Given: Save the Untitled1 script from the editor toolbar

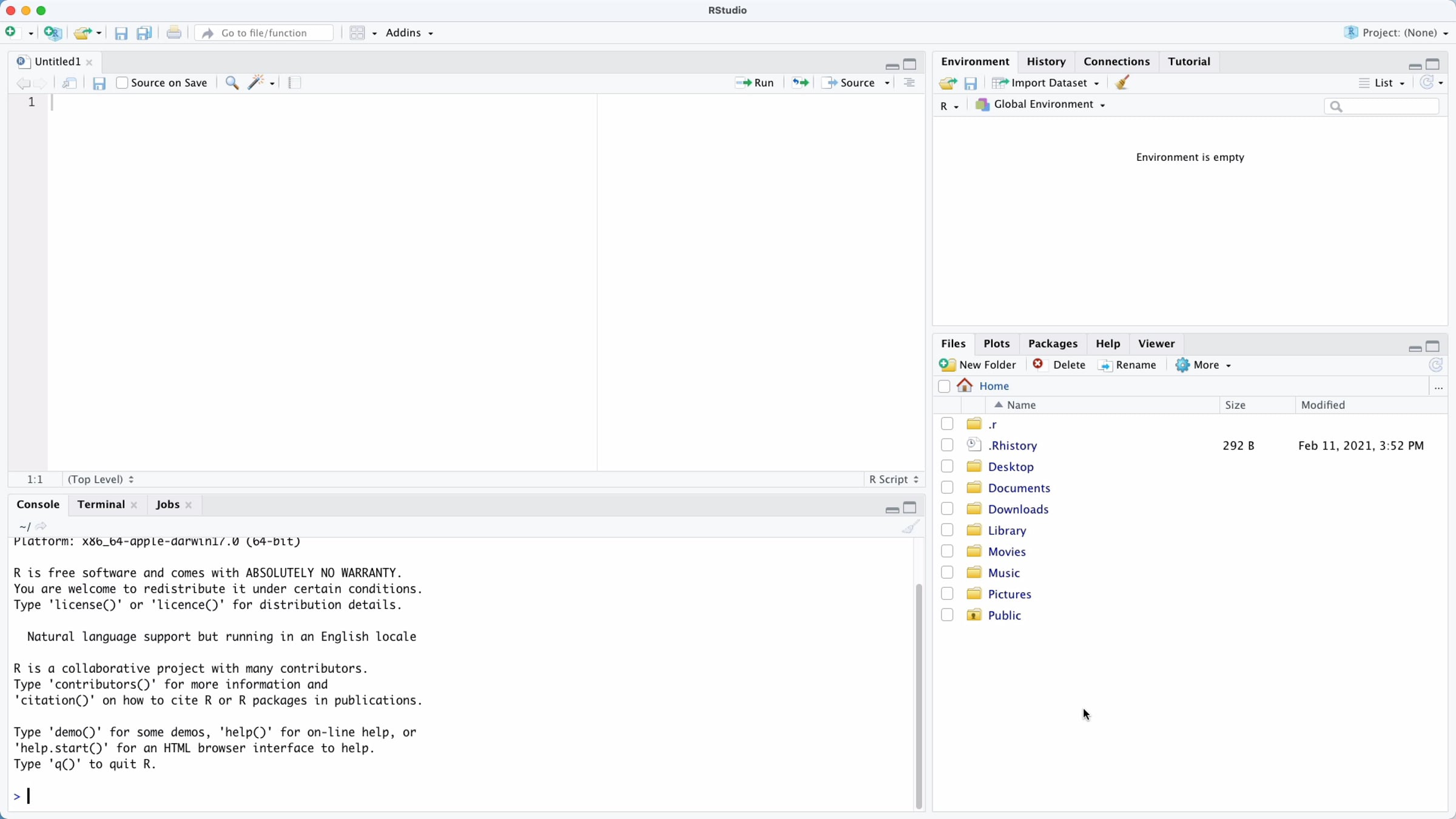Looking at the screenshot, I should 99,83.
